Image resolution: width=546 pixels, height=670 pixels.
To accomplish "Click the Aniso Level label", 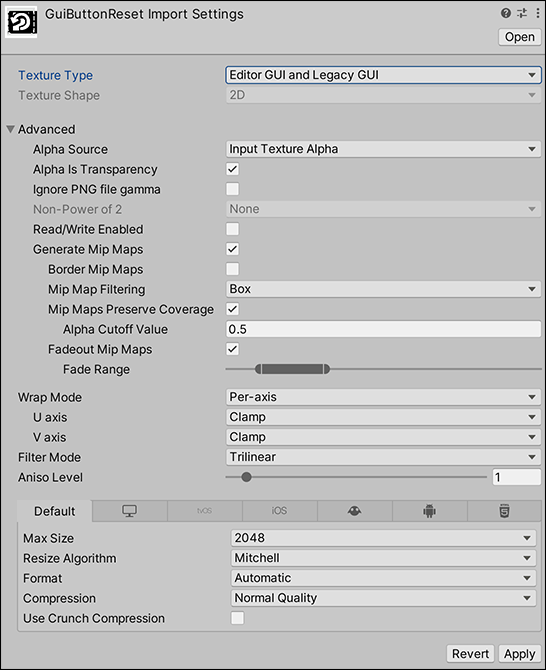I will click(x=50, y=477).
